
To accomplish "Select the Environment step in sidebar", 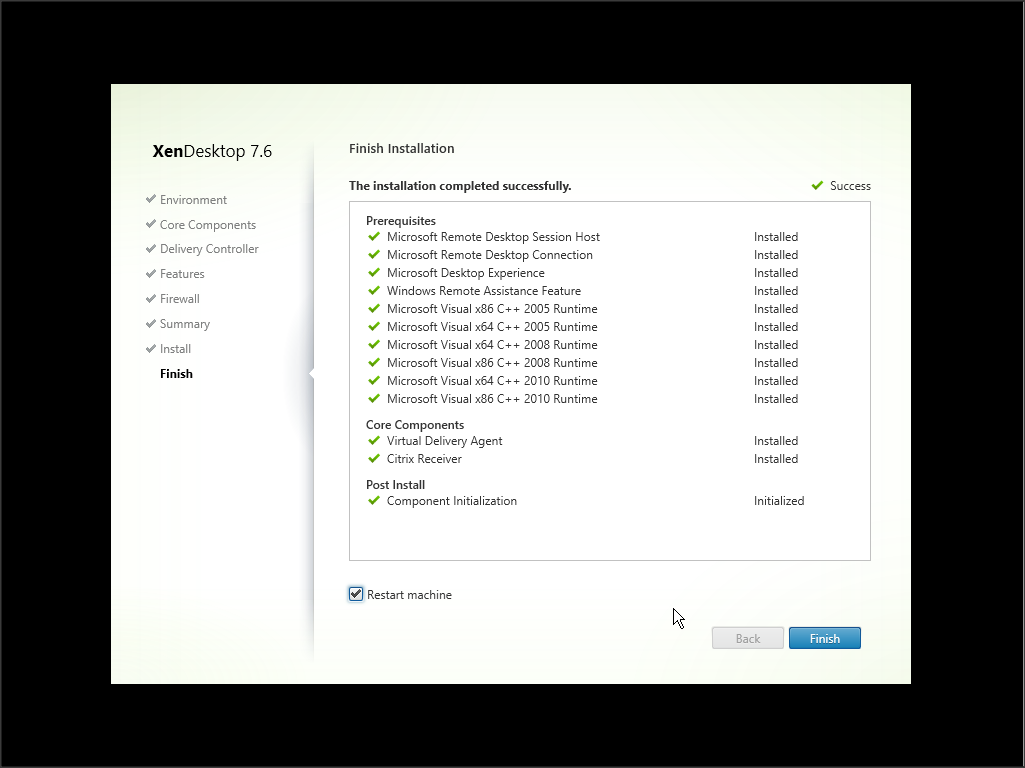I will coord(193,200).
